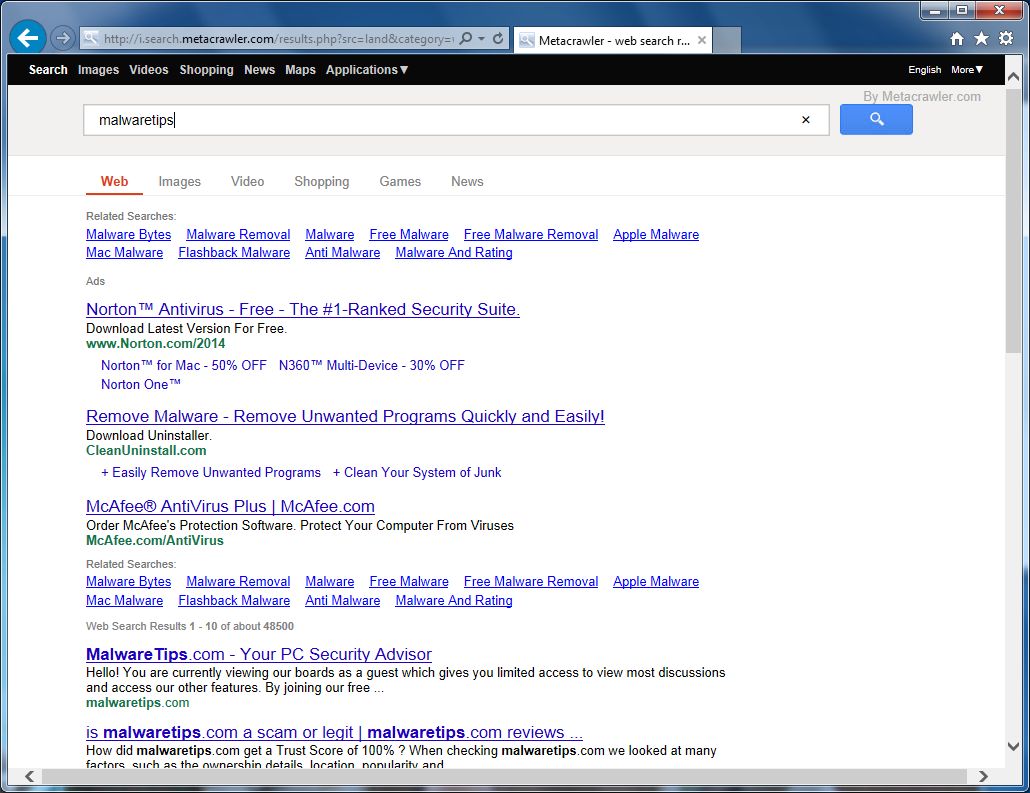Image resolution: width=1030 pixels, height=793 pixels.
Task: Open Easily Remove Unwanted Programs sublink
Action: (211, 472)
